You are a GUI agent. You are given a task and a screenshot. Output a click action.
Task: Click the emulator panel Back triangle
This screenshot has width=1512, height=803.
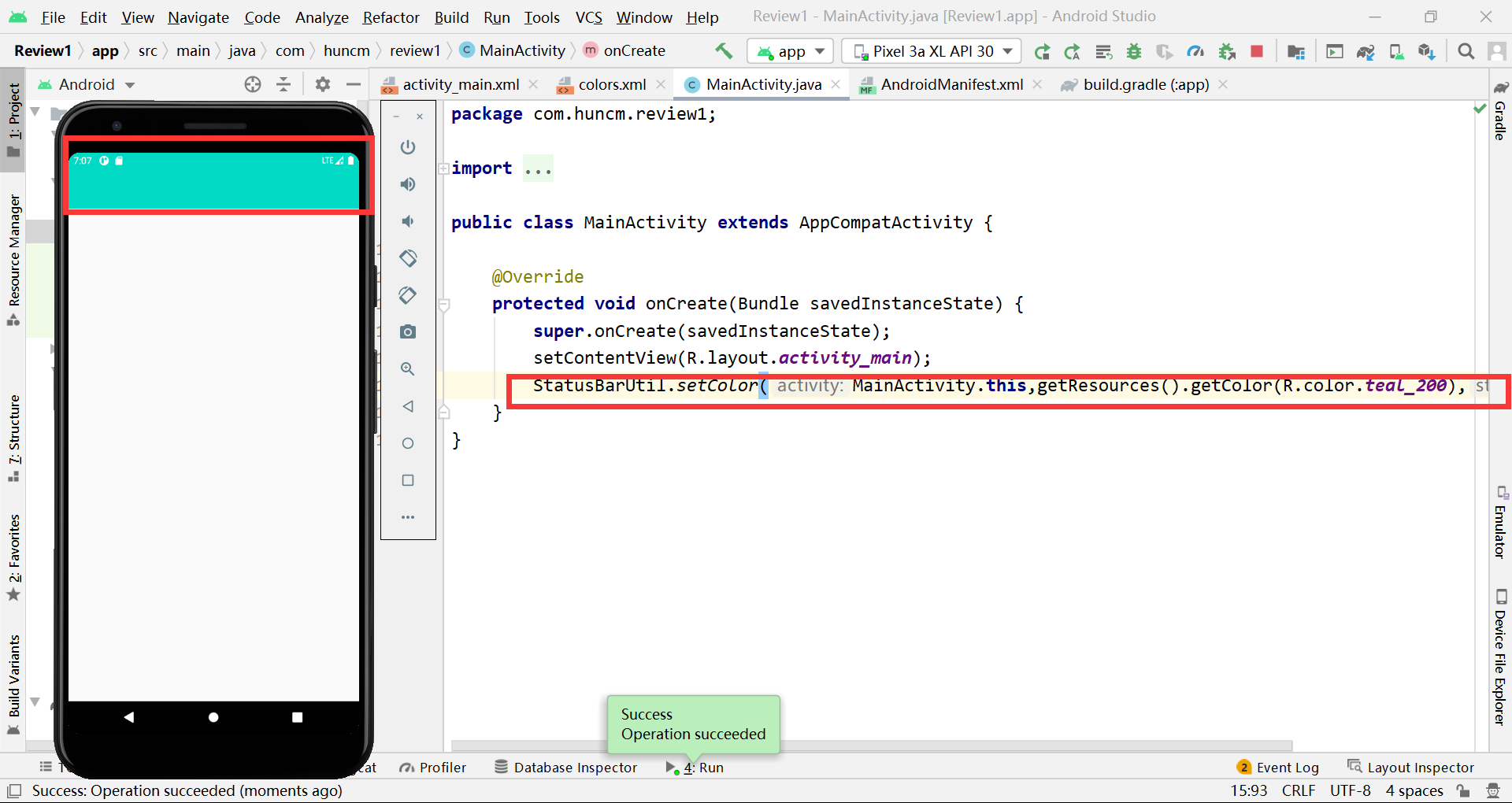pos(407,406)
